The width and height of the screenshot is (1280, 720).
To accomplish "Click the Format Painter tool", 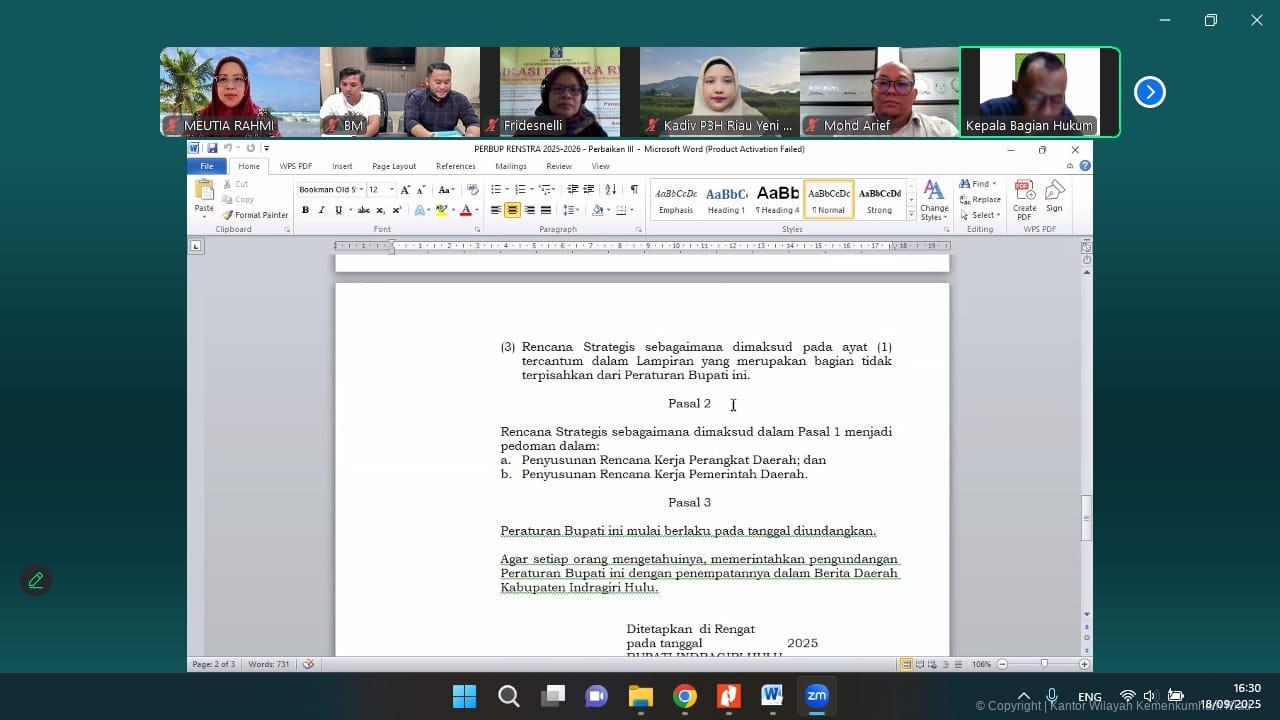I will 255,215.
